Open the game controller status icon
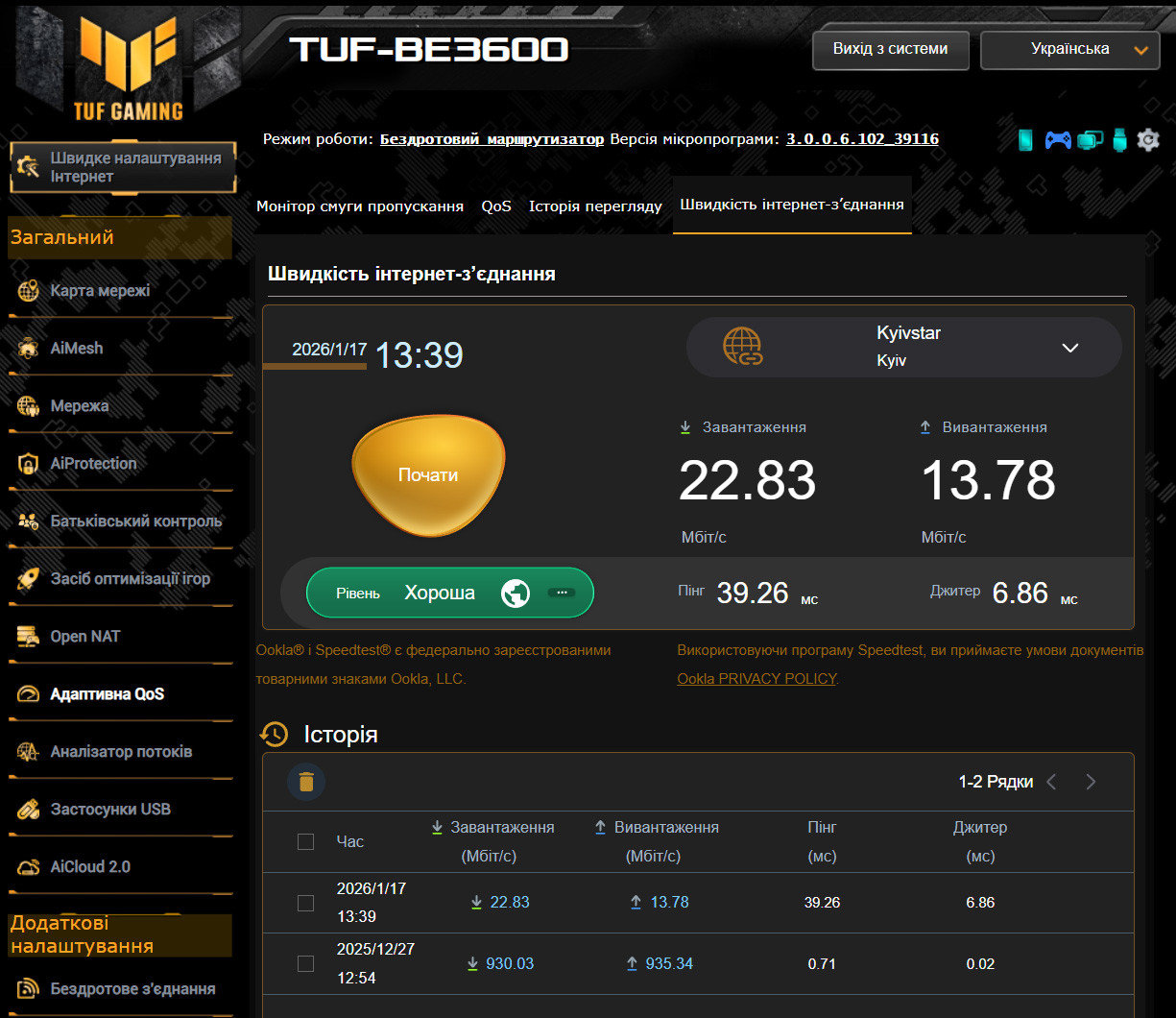The image size is (1176, 1018). [x=1058, y=140]
